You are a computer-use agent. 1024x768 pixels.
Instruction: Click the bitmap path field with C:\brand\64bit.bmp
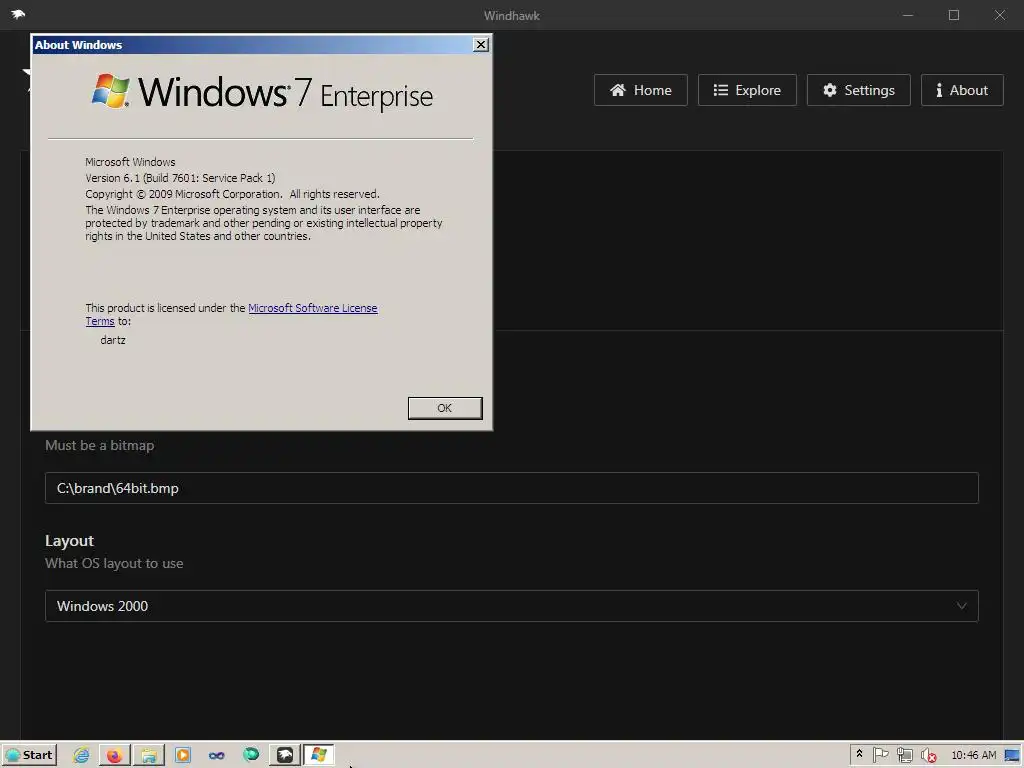point(511,488)
